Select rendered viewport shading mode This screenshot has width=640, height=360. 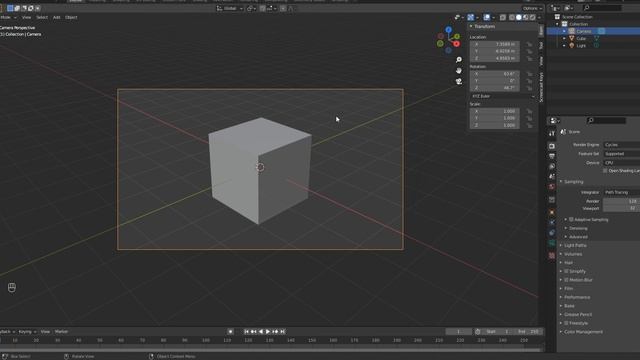pos(532,18)
